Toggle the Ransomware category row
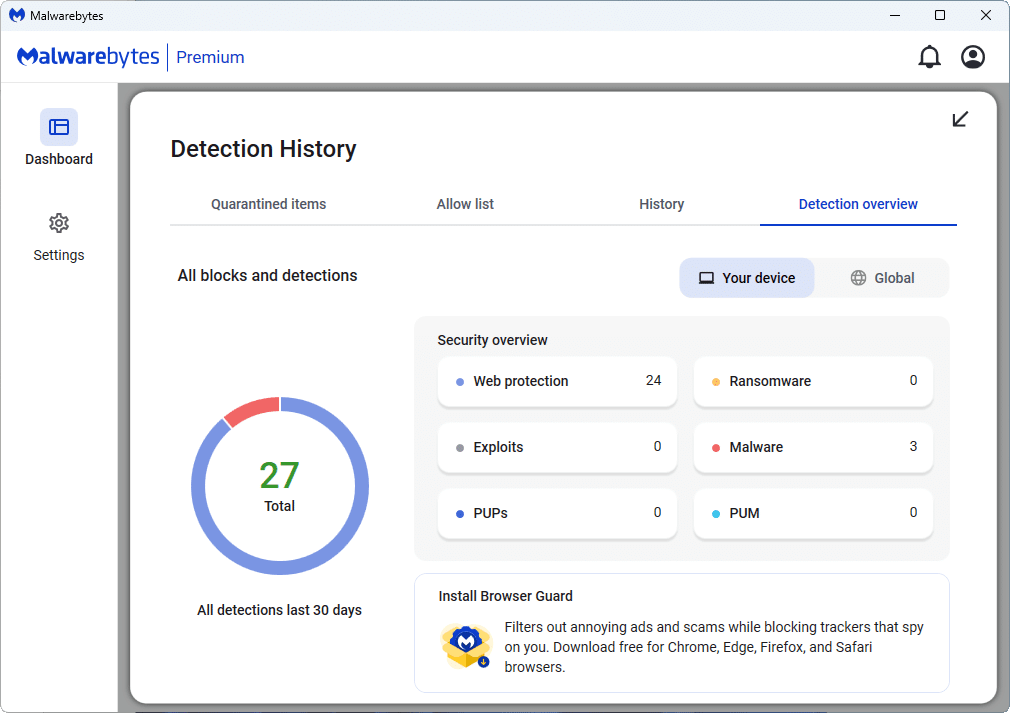 (813, 381)
